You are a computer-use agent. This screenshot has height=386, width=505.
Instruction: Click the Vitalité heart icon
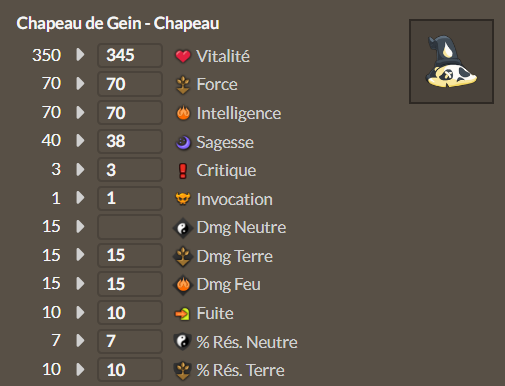click(x=183, y=56)
